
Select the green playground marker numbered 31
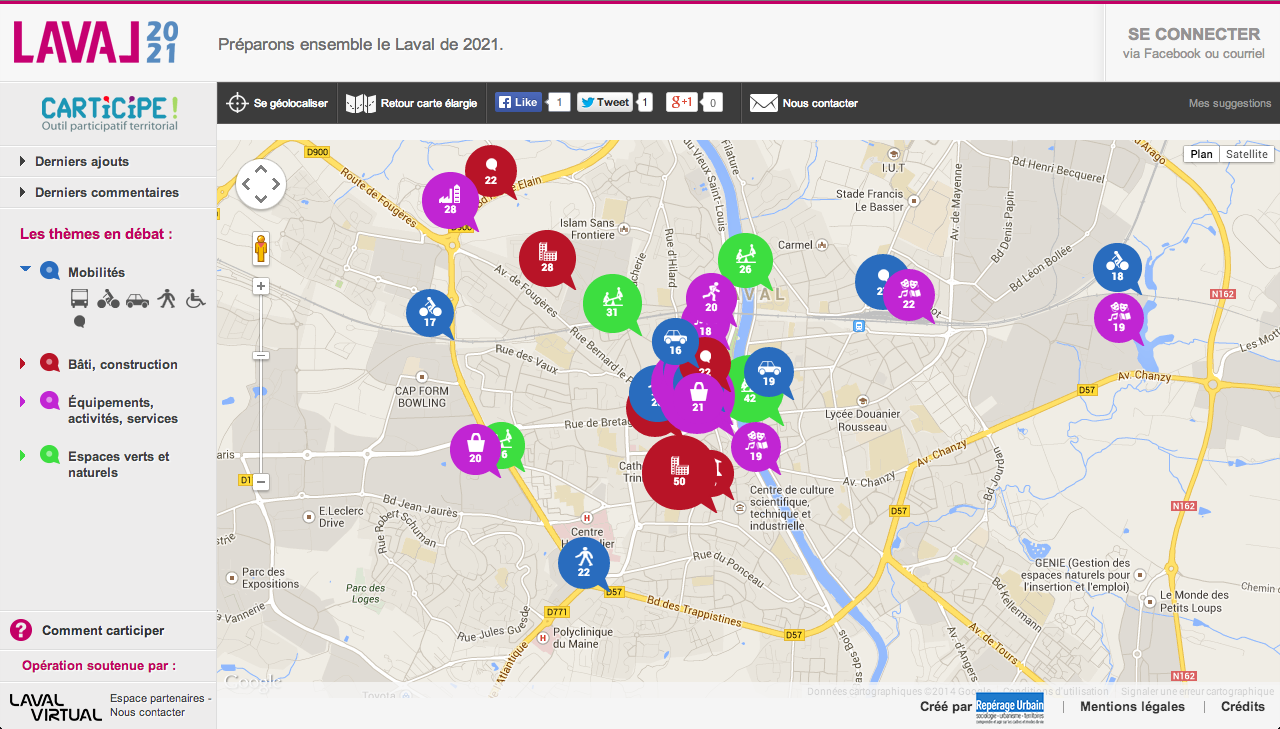point(610,301)
